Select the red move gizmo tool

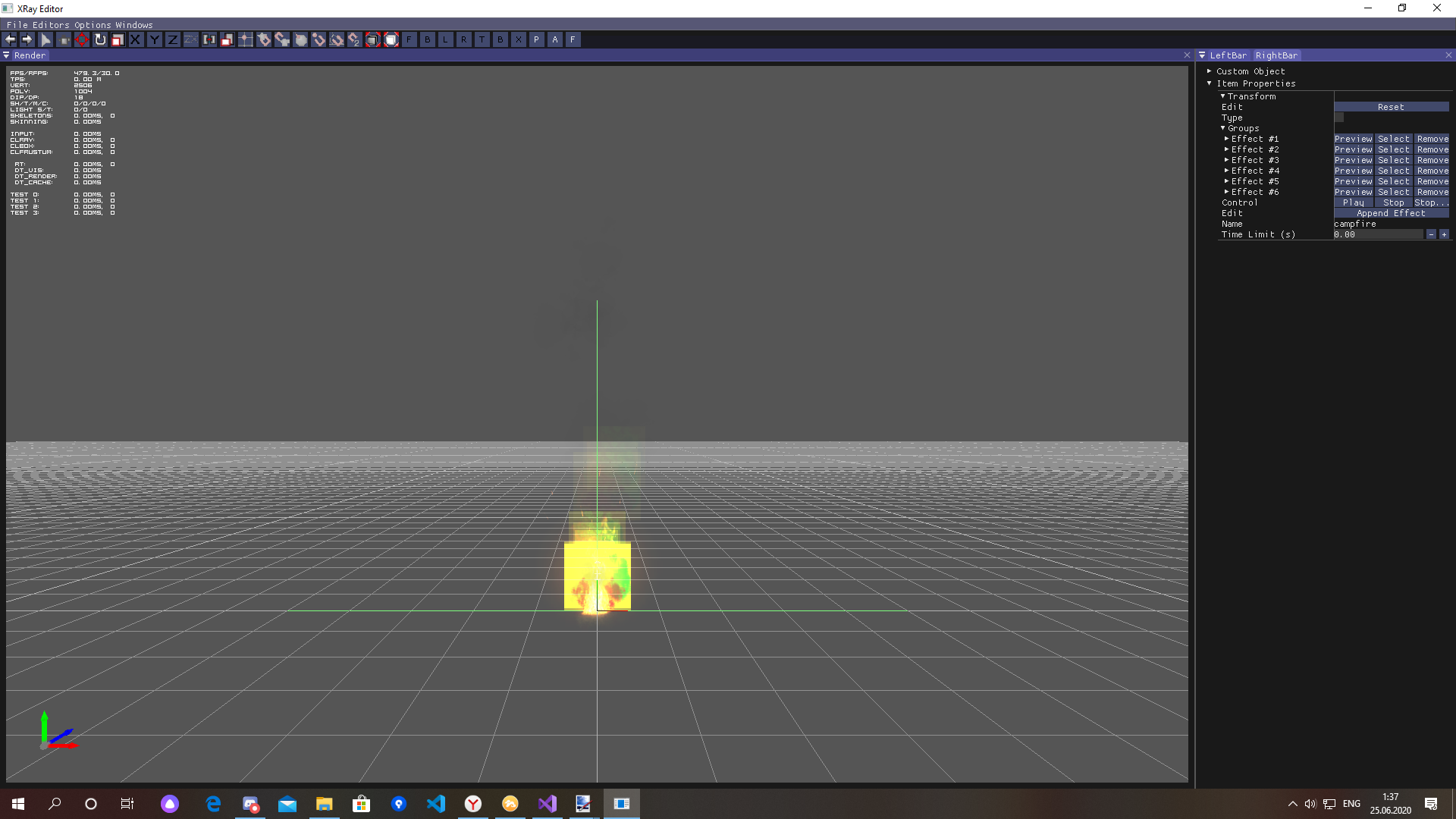pos(82,39)
